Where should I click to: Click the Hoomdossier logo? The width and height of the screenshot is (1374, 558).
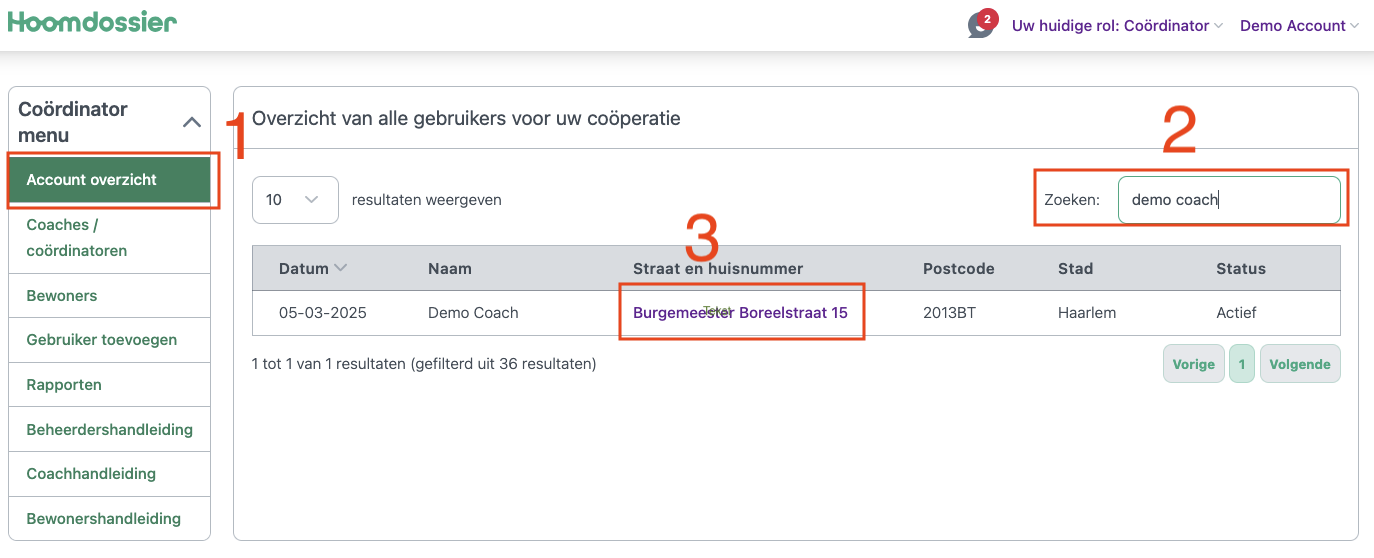[92, 22]
